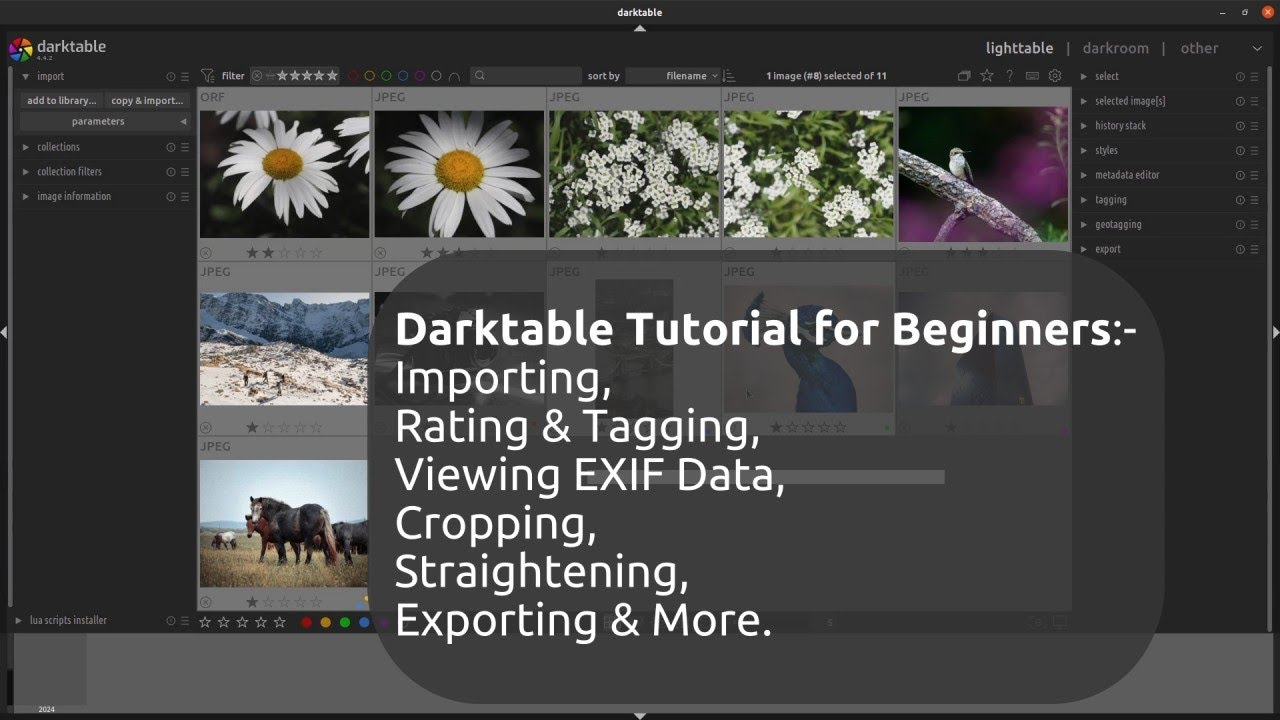
Task: Click the darktable logo icon
Action: [20, 49]
